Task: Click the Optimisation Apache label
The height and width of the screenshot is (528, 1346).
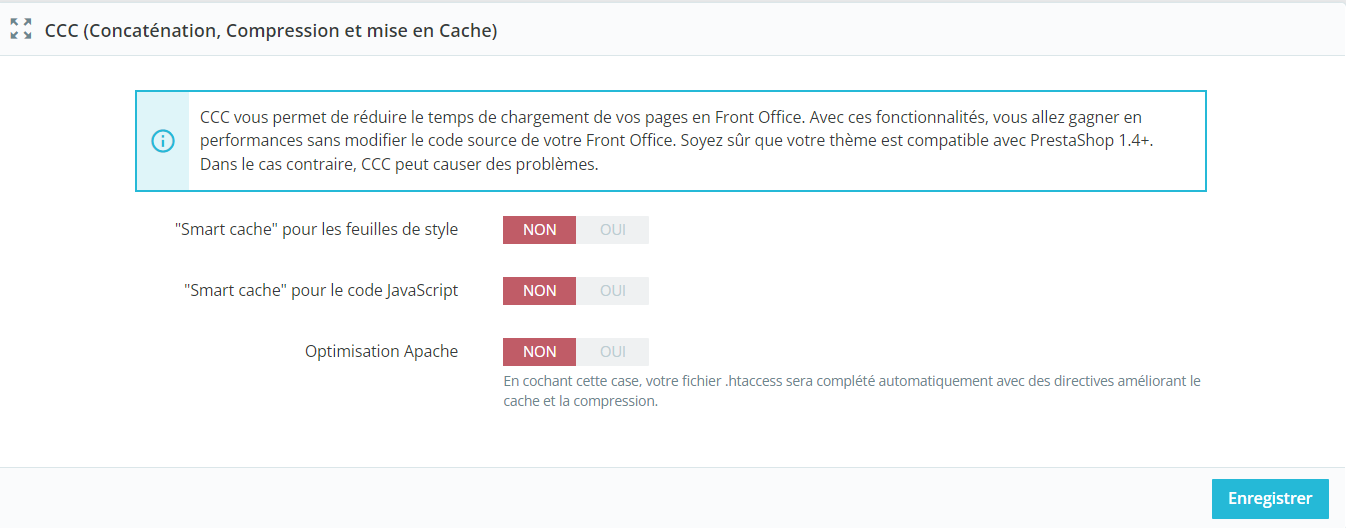Action: 381,351
